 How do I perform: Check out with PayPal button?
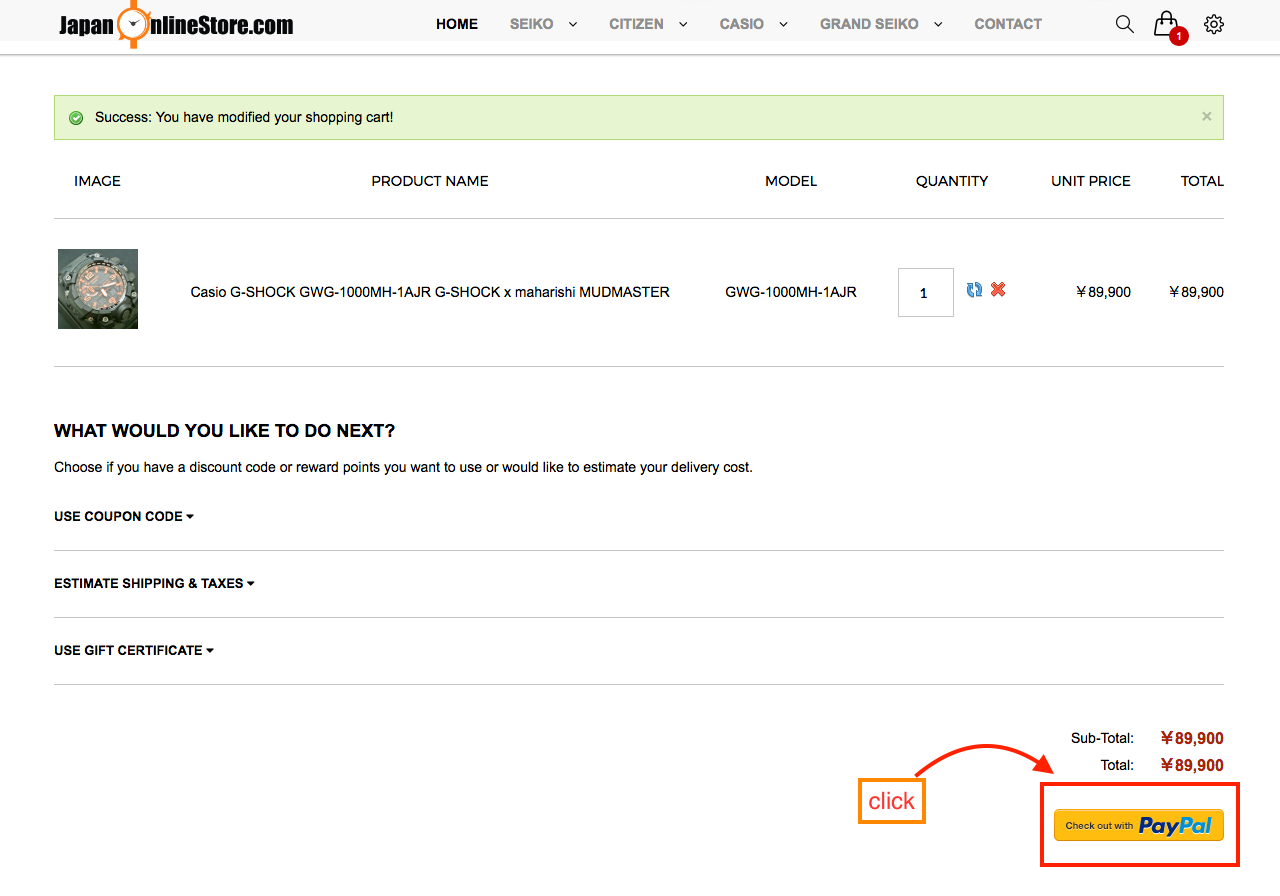pos(1139,825)
